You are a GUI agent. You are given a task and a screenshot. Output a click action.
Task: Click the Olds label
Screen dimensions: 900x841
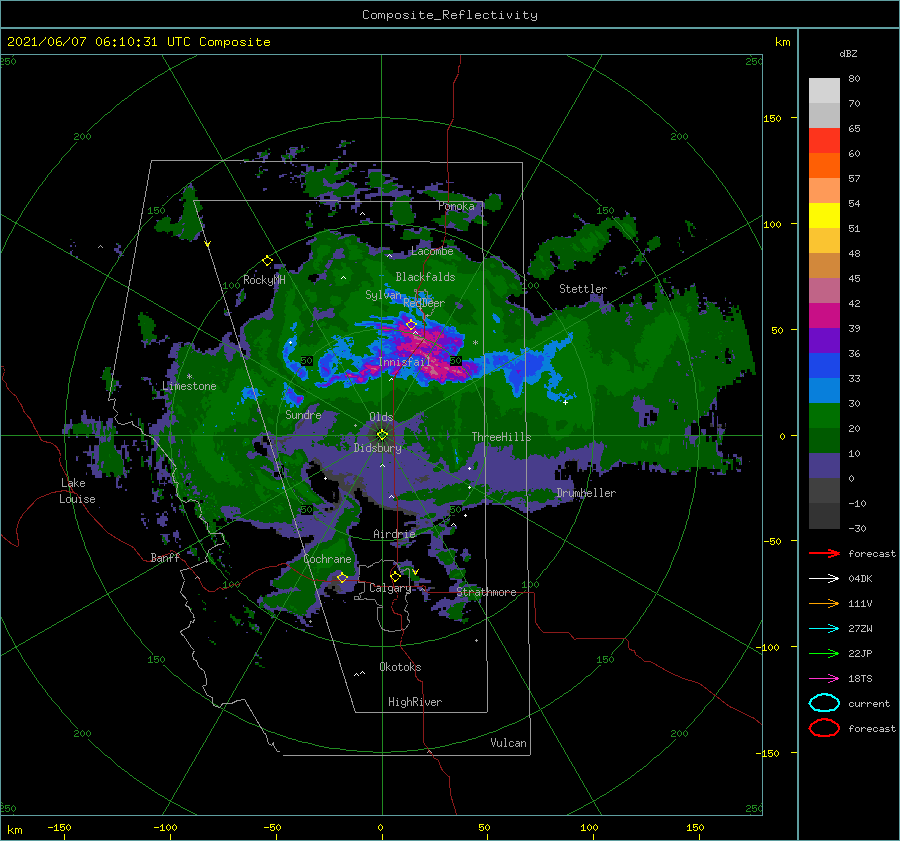pyautogui.click(x=381, y=417)
